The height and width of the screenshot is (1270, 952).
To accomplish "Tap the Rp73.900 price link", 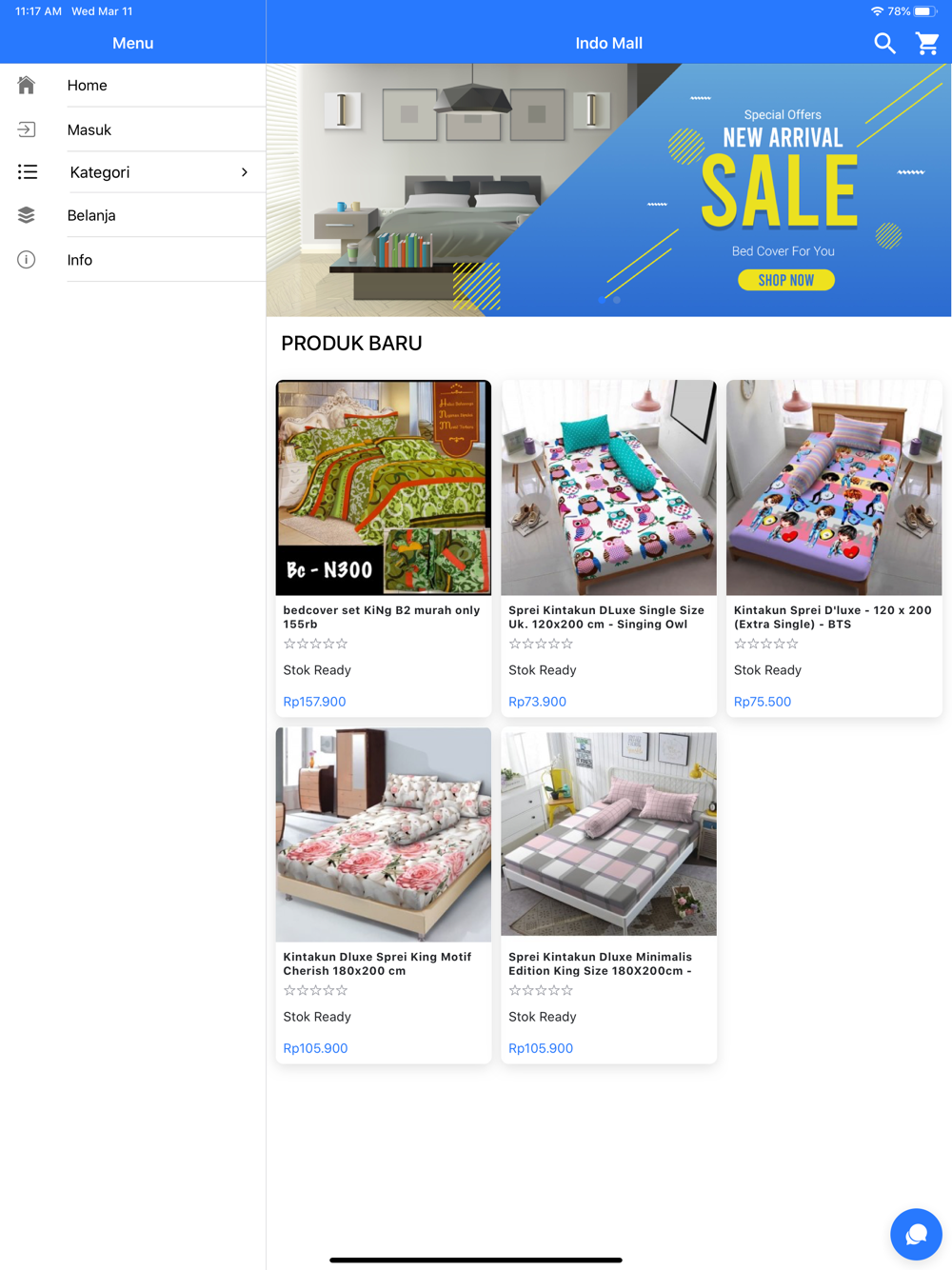I will click(537, 702).
